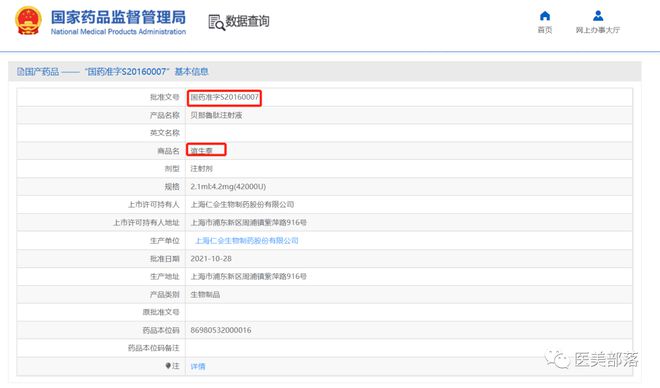Click the product name 贝那鲁肽注射液 cell
The width and height of the screenshot is (660, 388).
(x=409, y=115)
